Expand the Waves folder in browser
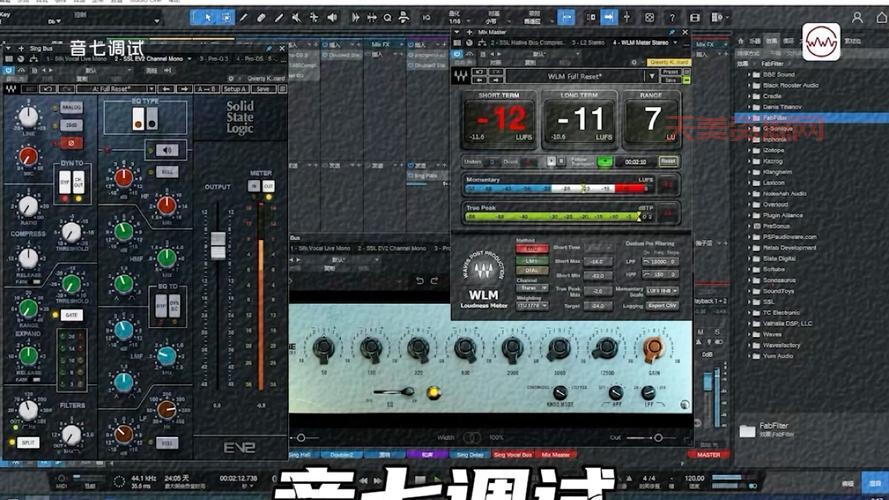The height and width of the screenshot is (500, 889). [748, 334]
